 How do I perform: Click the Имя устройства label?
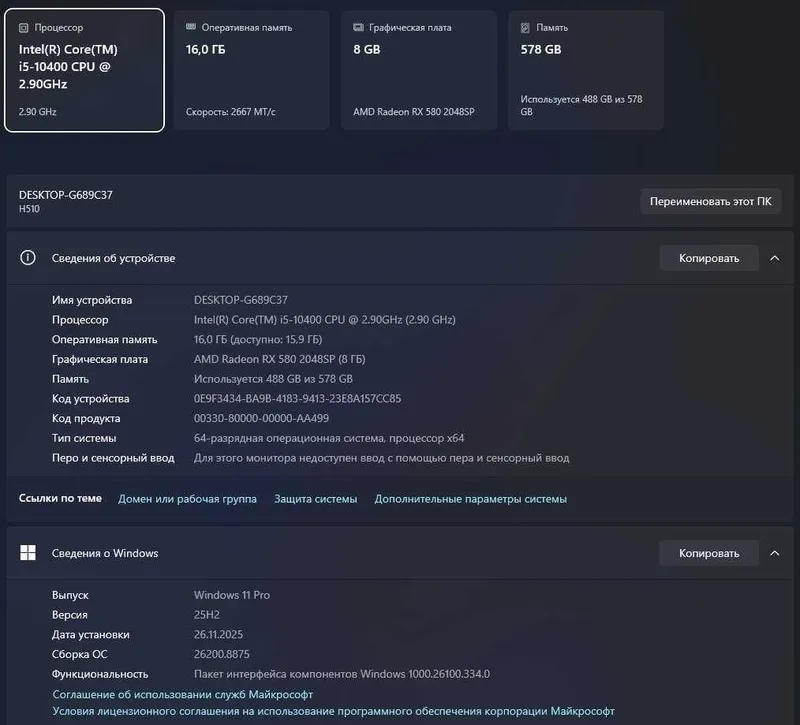point(92,300)
